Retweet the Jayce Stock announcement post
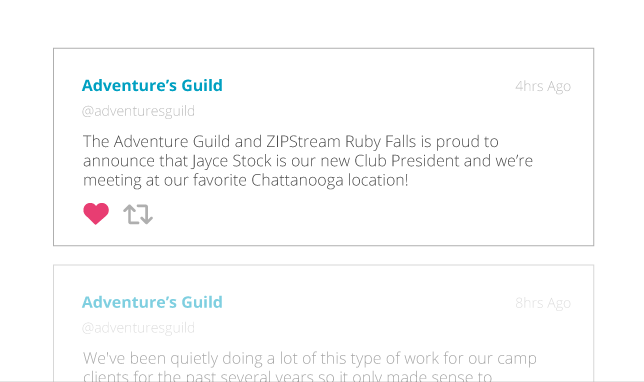The height and width of the screenshot is (382, 644). click(x=138, y=214)
